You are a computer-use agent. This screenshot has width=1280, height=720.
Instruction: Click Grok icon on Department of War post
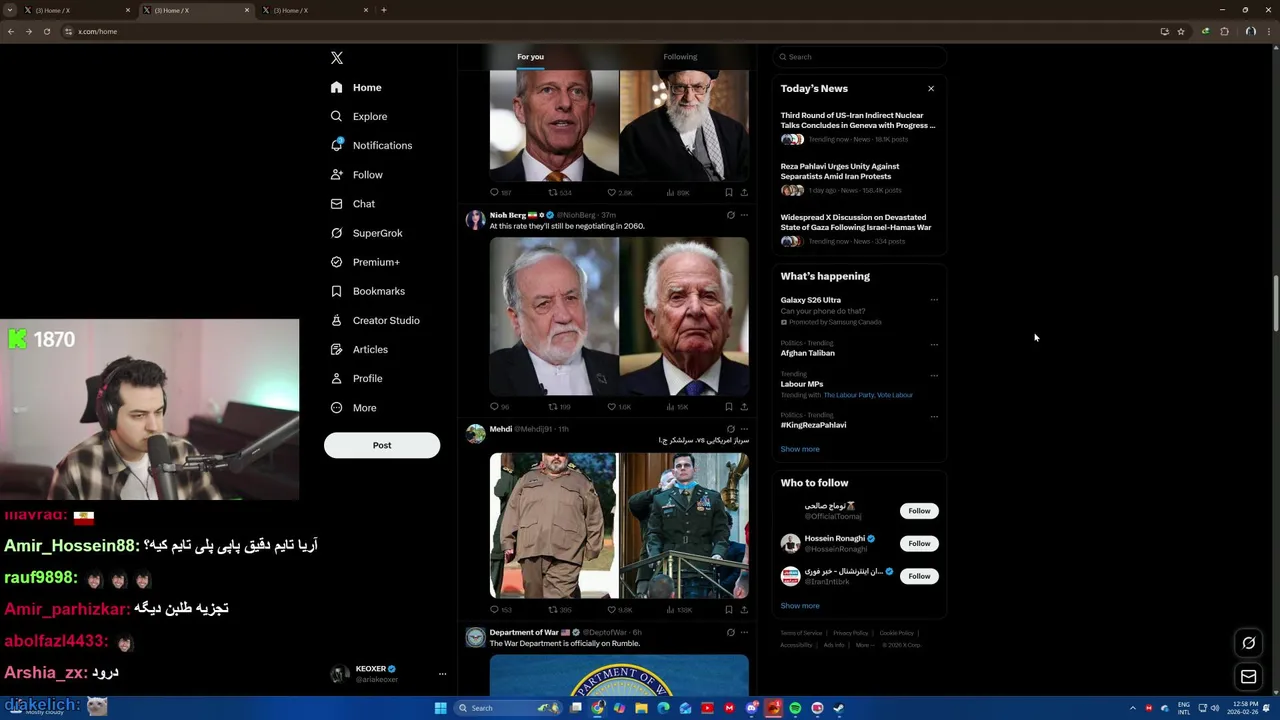[x=730, y=632]
